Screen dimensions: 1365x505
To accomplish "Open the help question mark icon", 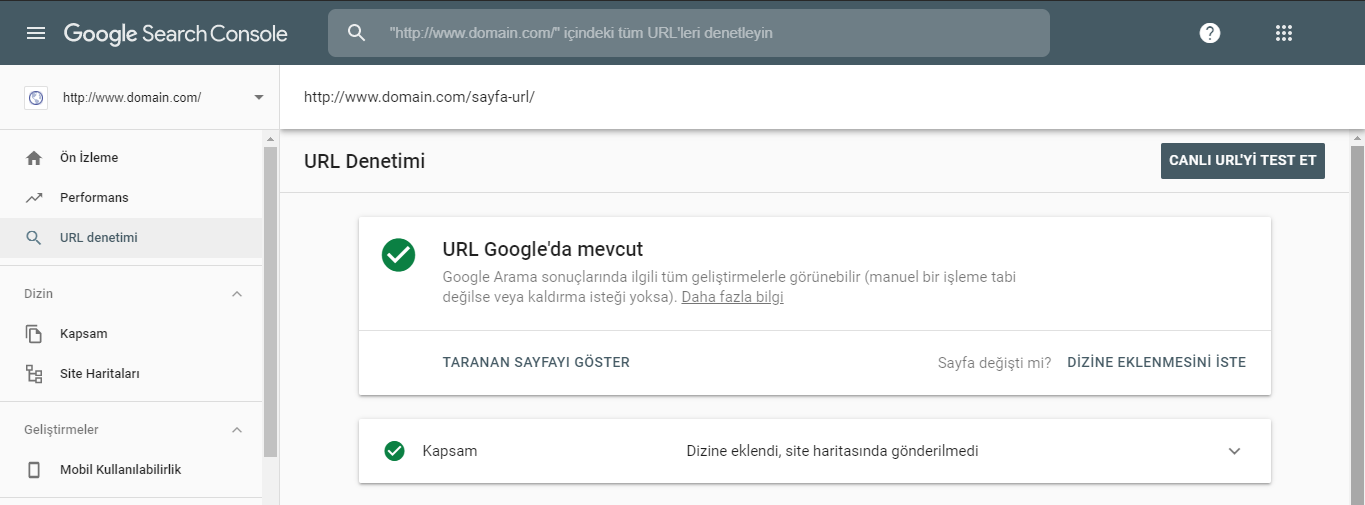I will [1210, 33].
